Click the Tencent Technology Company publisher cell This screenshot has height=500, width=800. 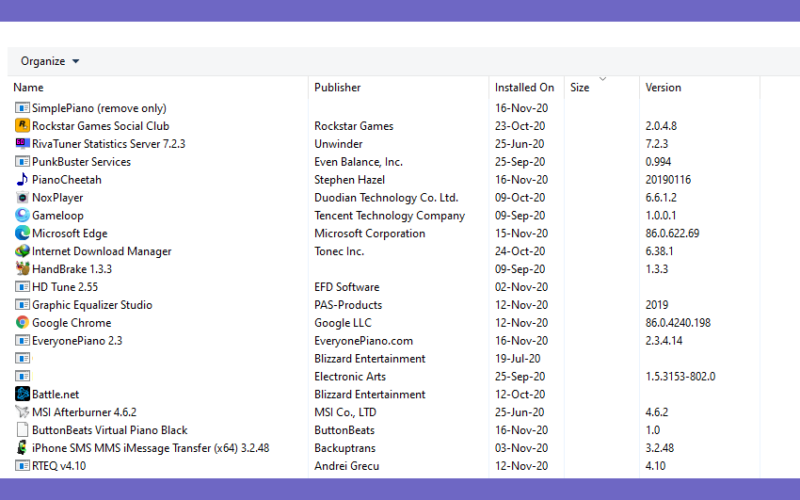[389, 215]
